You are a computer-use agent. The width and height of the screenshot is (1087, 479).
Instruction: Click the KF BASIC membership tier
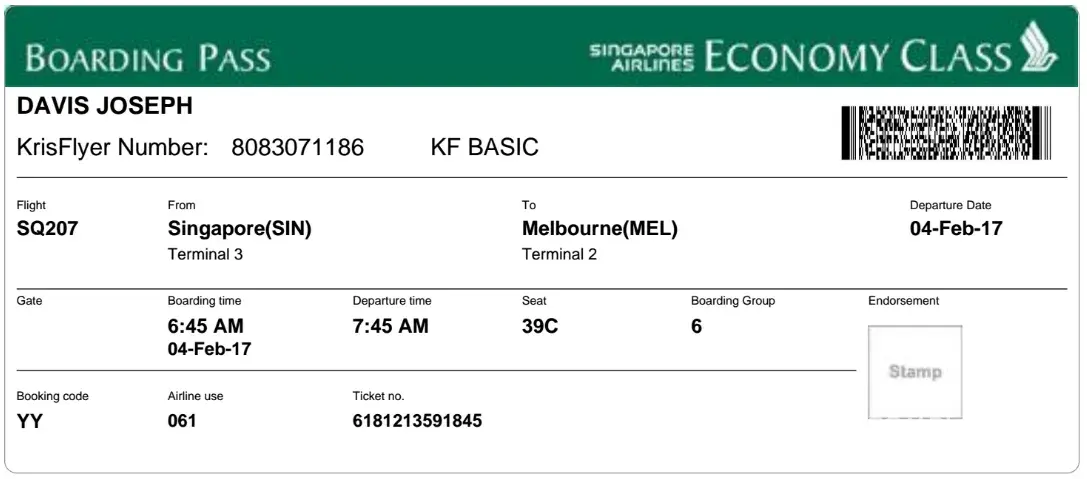click(x=484, y=148)
